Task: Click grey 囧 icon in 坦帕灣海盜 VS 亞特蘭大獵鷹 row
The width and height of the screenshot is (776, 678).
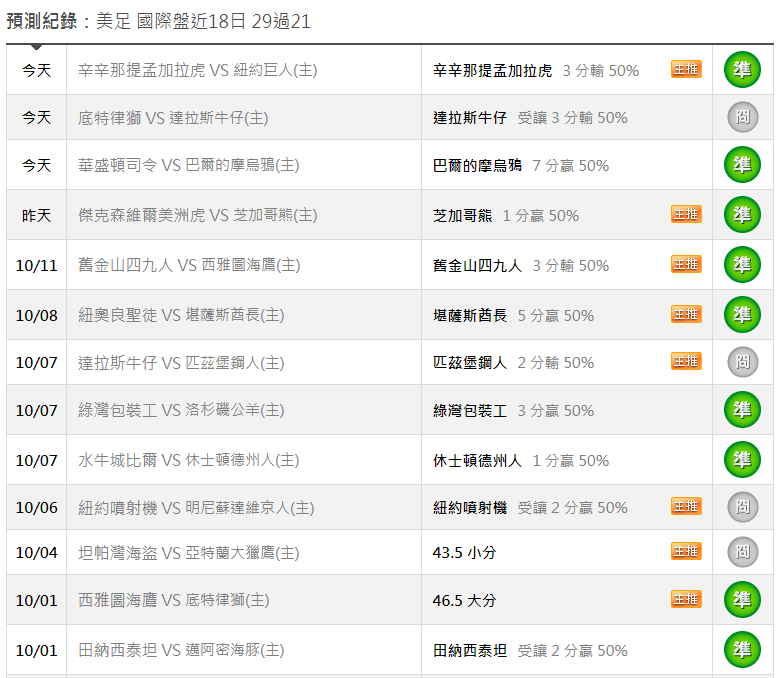Action: tap(742, 552)
